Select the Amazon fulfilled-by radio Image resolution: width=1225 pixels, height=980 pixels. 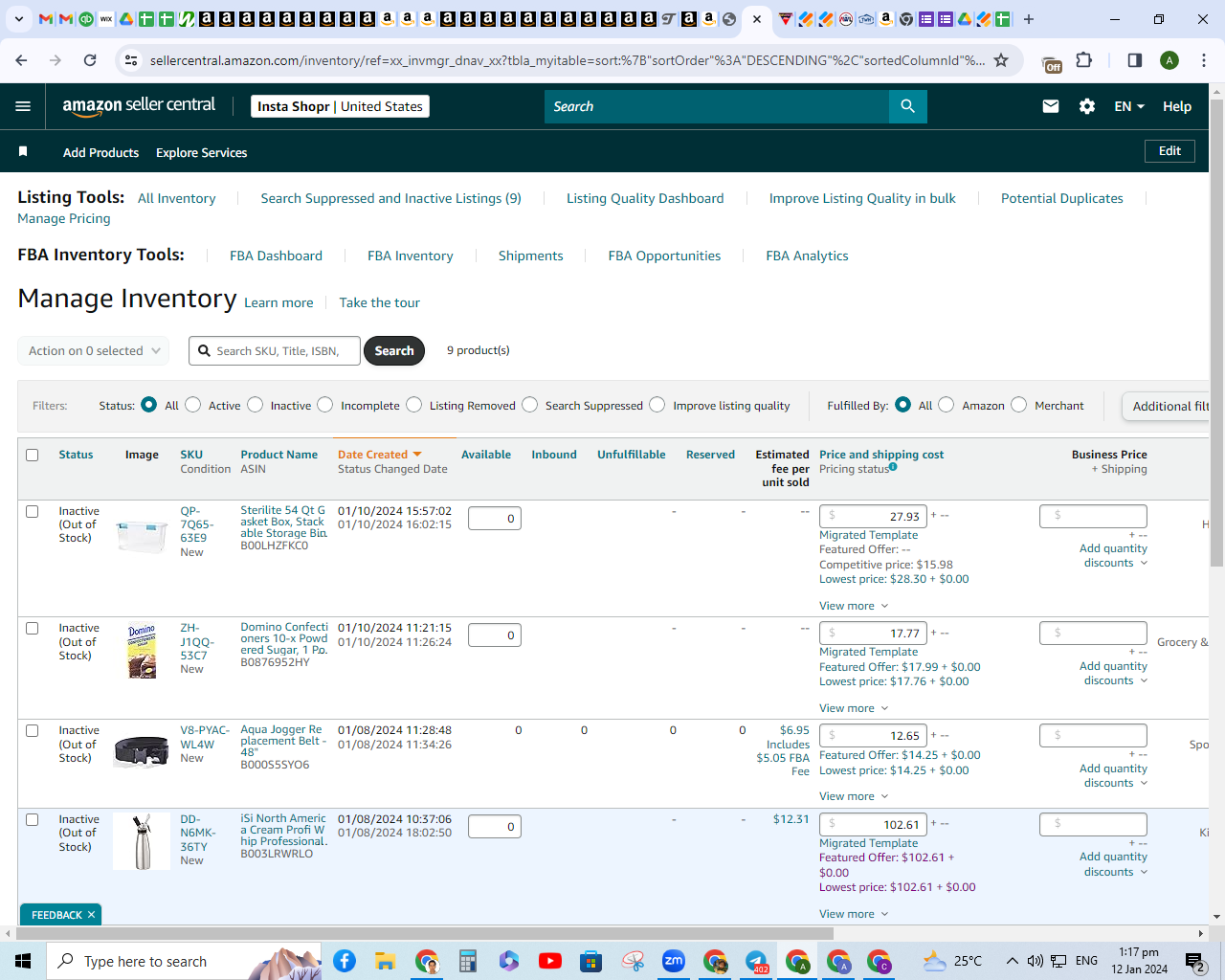pyautogui.click(x=947, y=405)
